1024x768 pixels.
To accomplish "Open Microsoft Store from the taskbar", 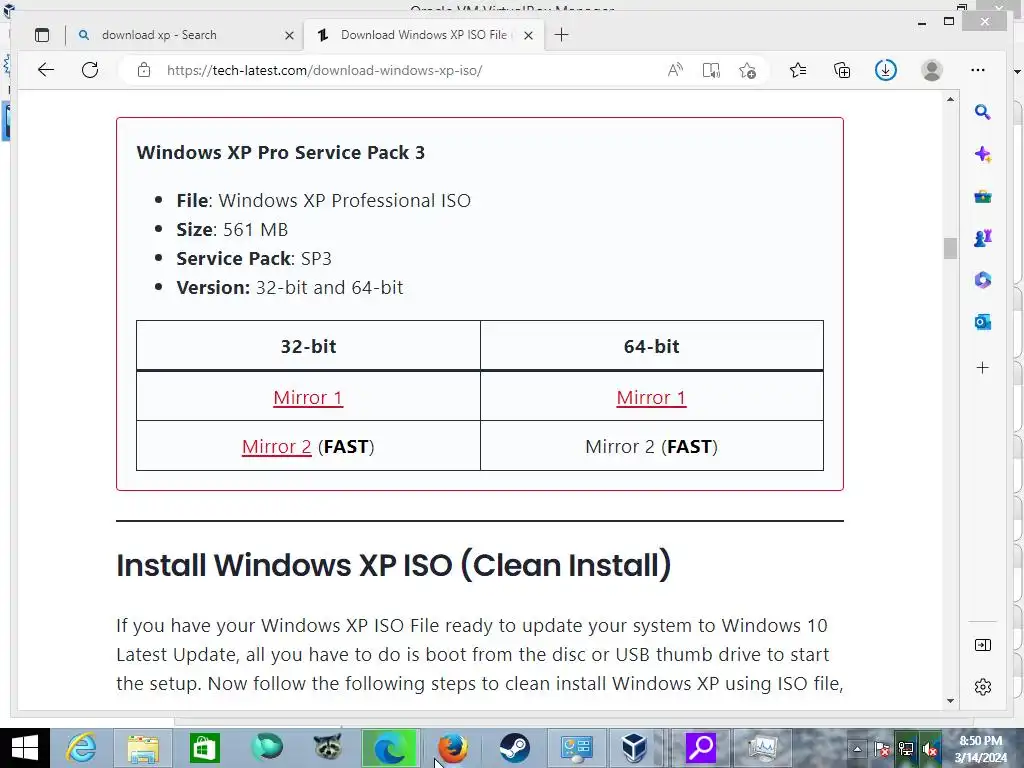I will 204,748.
